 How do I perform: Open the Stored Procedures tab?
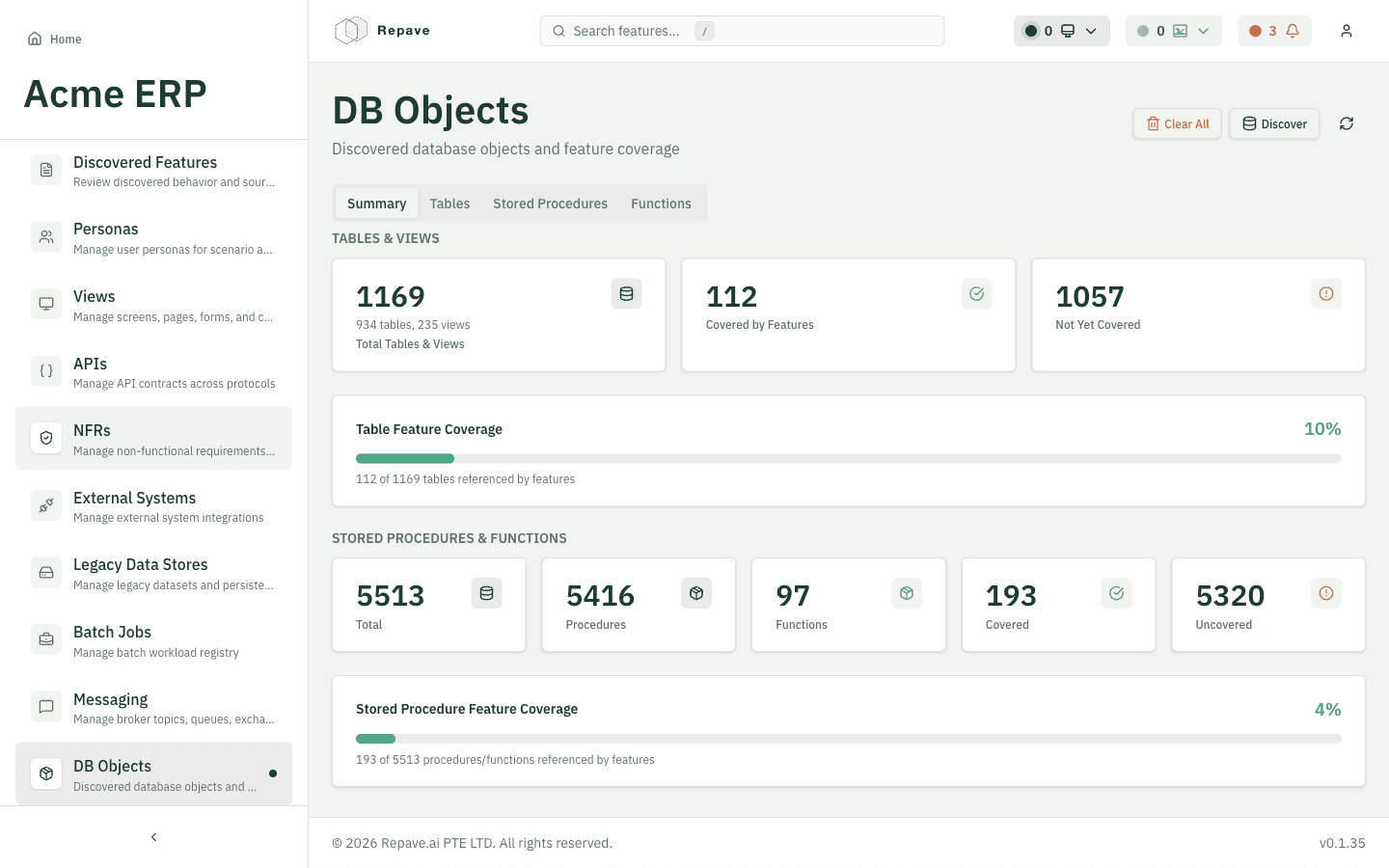(x=550, y=203)
